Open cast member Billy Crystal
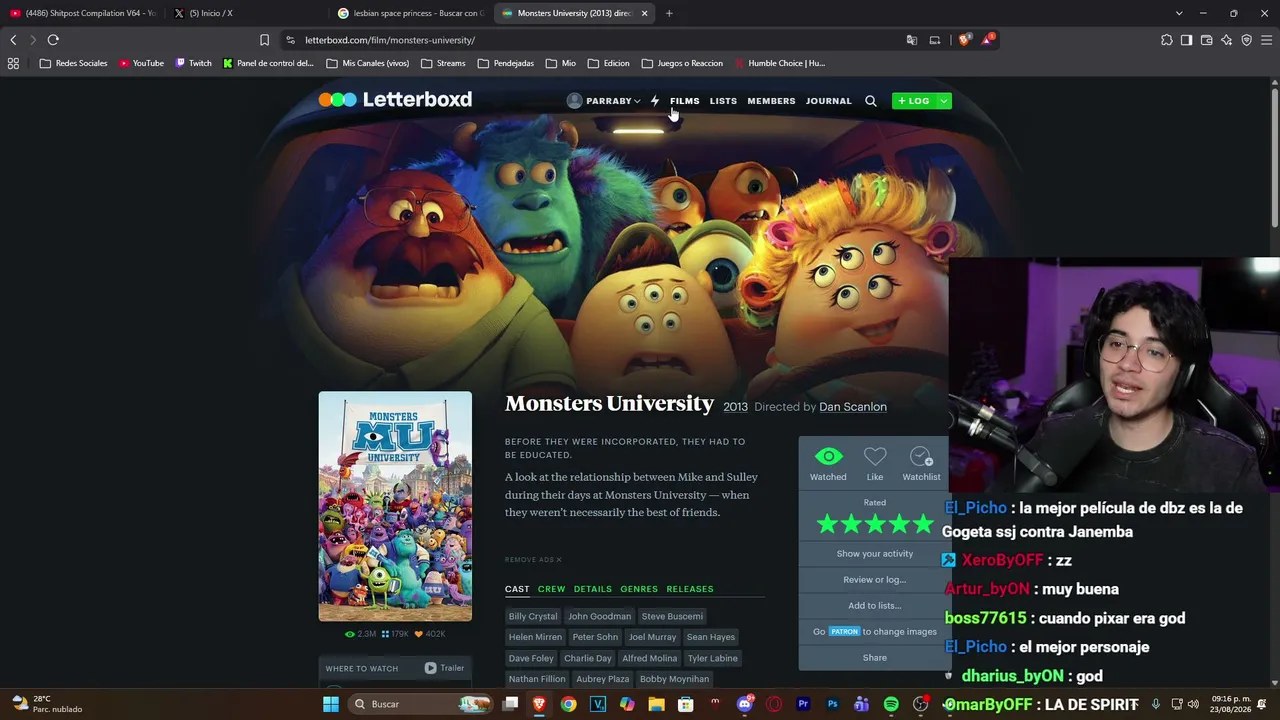The height and width of the screenshot is (720, 1280). coord(533,616)
